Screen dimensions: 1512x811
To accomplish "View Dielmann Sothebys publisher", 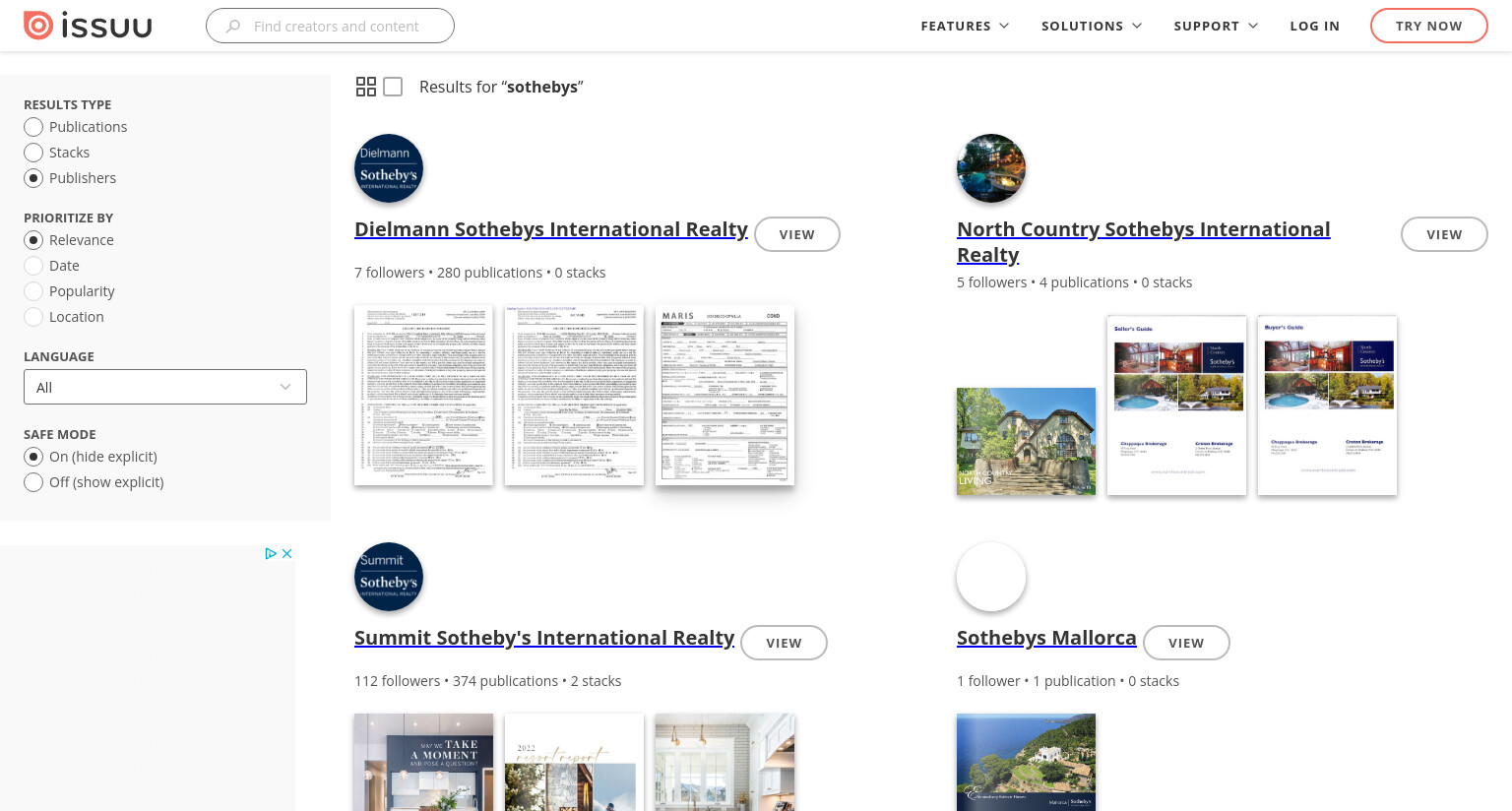I will [797, 234].
